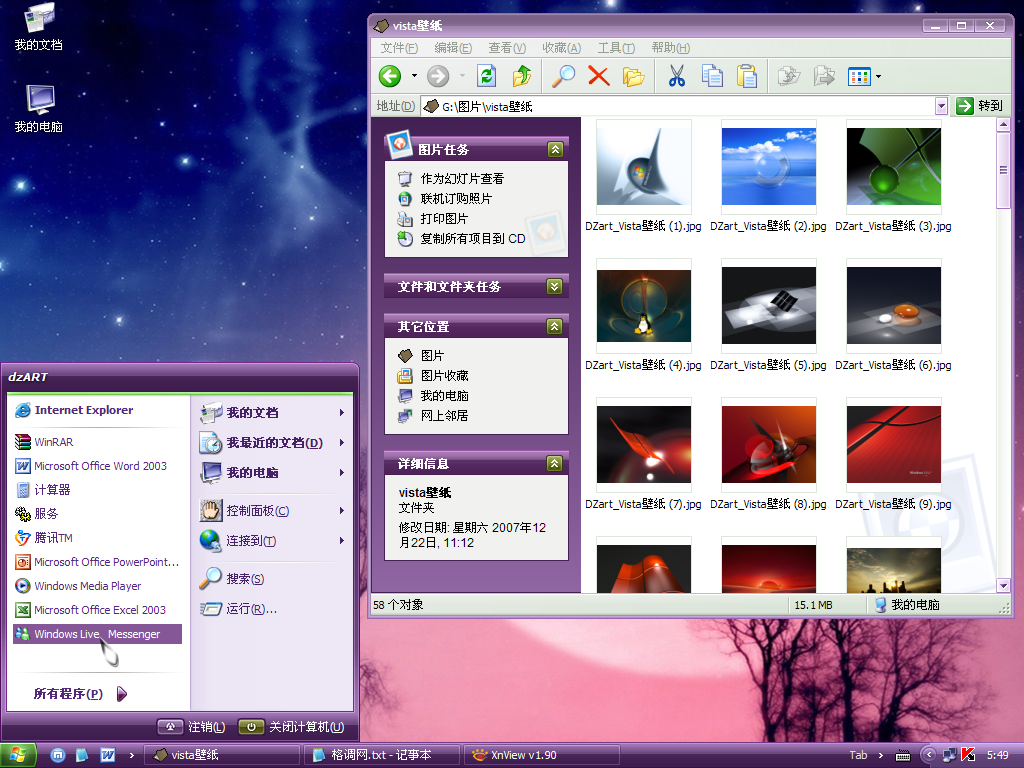Click 注销 to log off
This screenshot has height=768, width=1024.
coord(192,727)
